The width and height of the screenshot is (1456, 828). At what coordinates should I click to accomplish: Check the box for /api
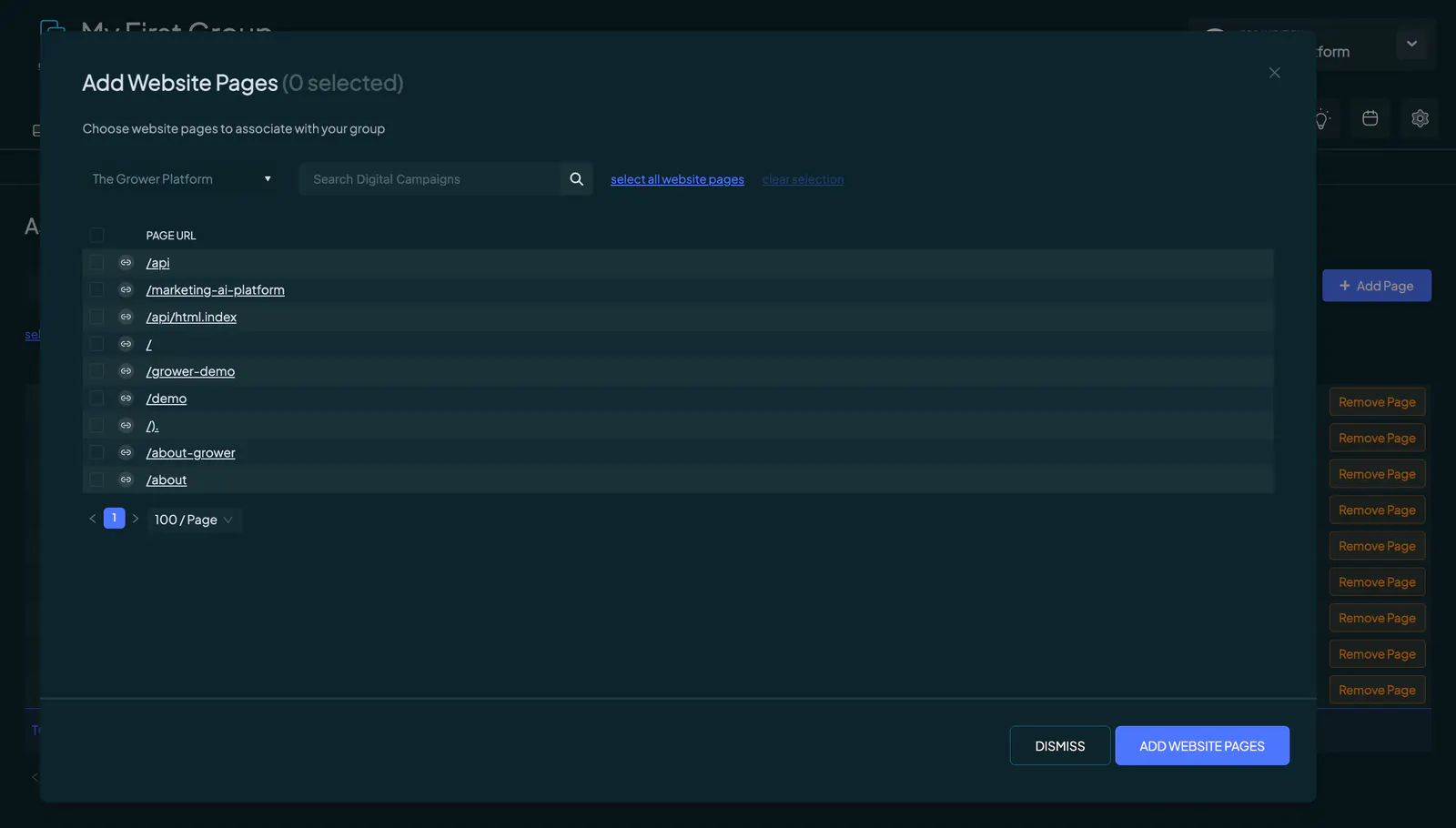[x=96, y=263]
